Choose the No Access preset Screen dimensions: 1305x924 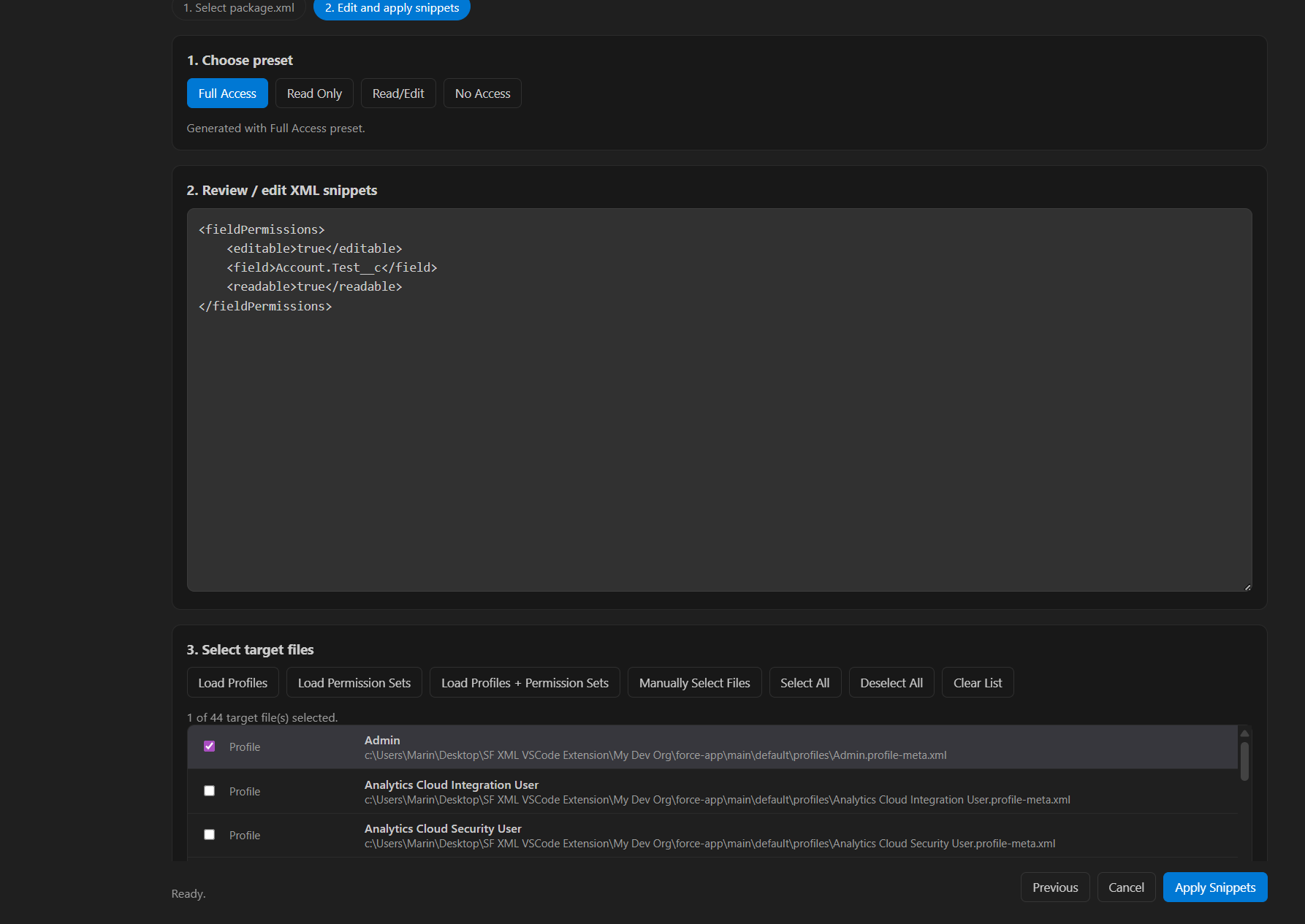(482, 93)
